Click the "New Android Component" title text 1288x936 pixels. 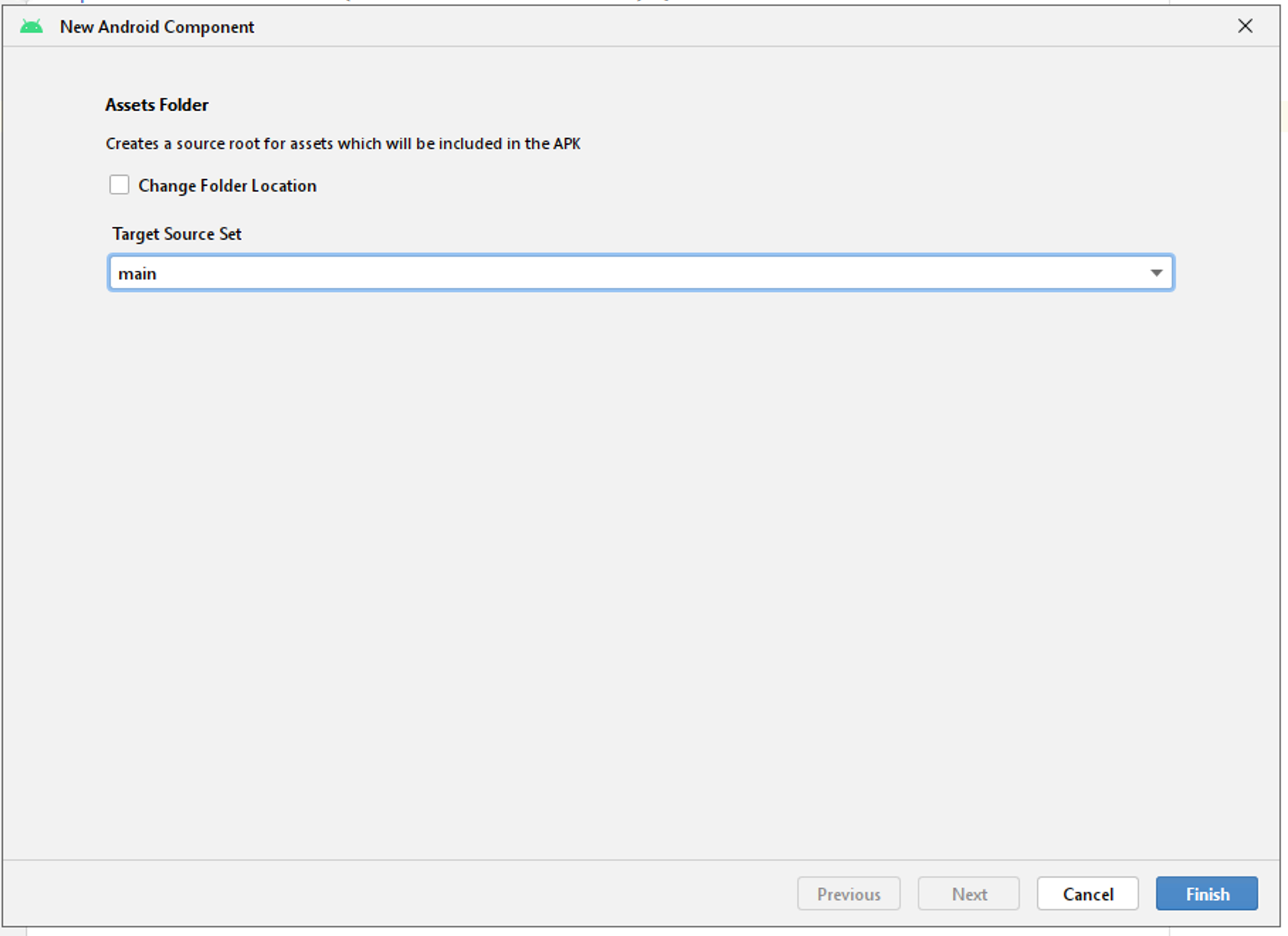point(157,27)
